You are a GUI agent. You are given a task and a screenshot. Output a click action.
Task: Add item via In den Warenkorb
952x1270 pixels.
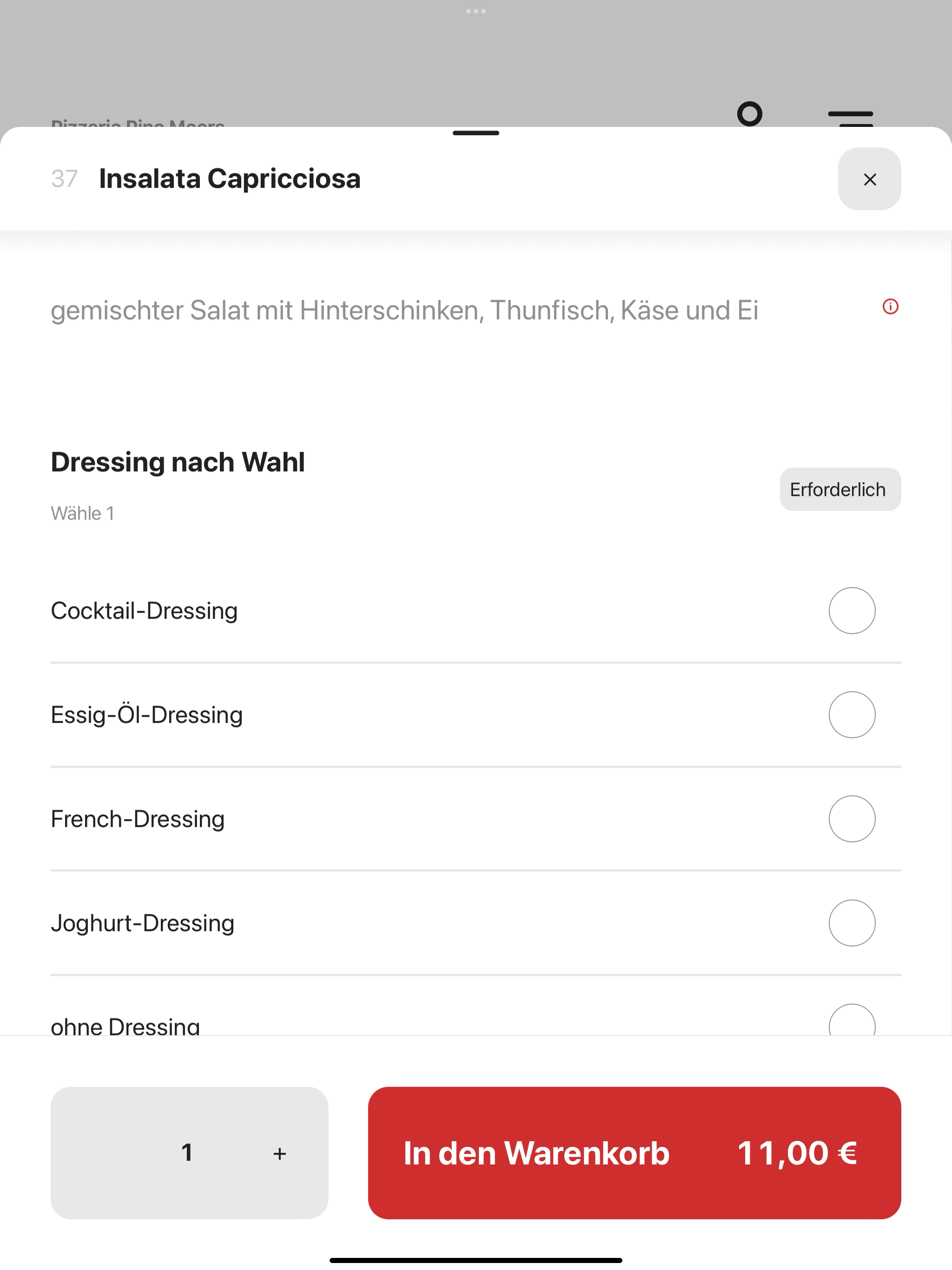coord(635,1153)
